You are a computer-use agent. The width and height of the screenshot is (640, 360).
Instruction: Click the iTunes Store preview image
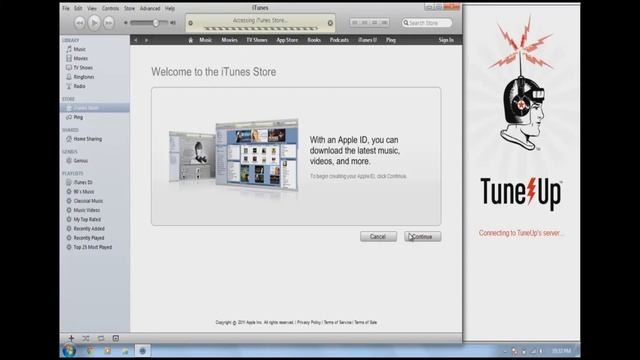point(233,155)
